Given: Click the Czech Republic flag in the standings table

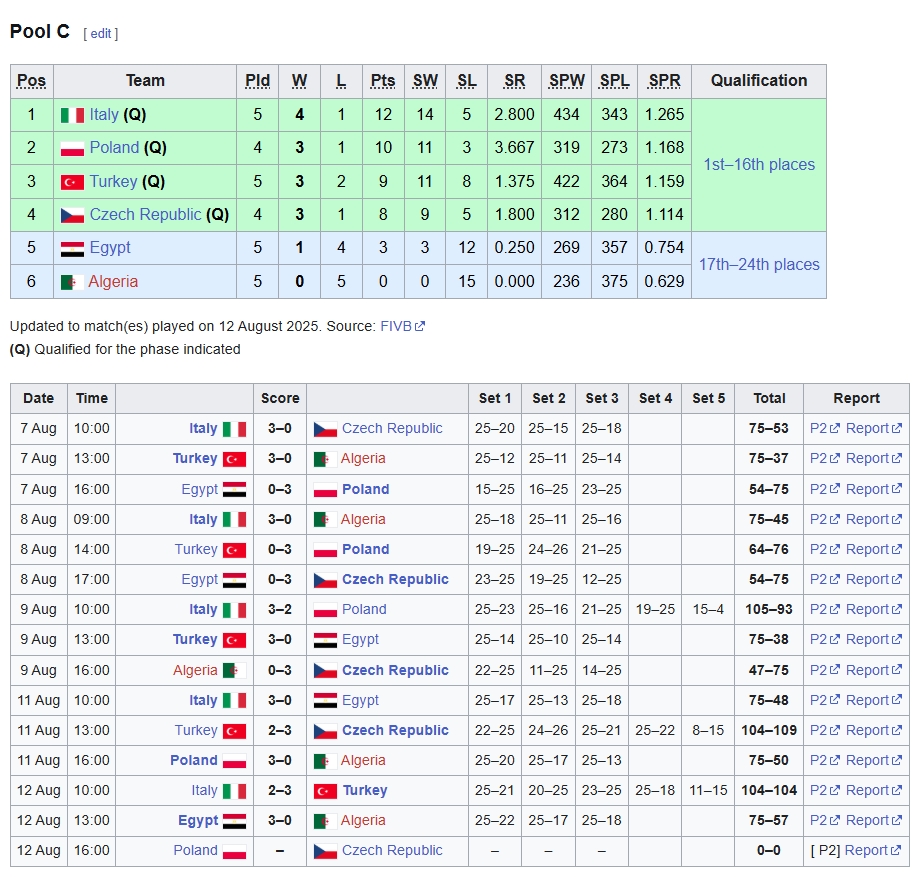Looking at the screenshot, I should [x=72, y=215].
